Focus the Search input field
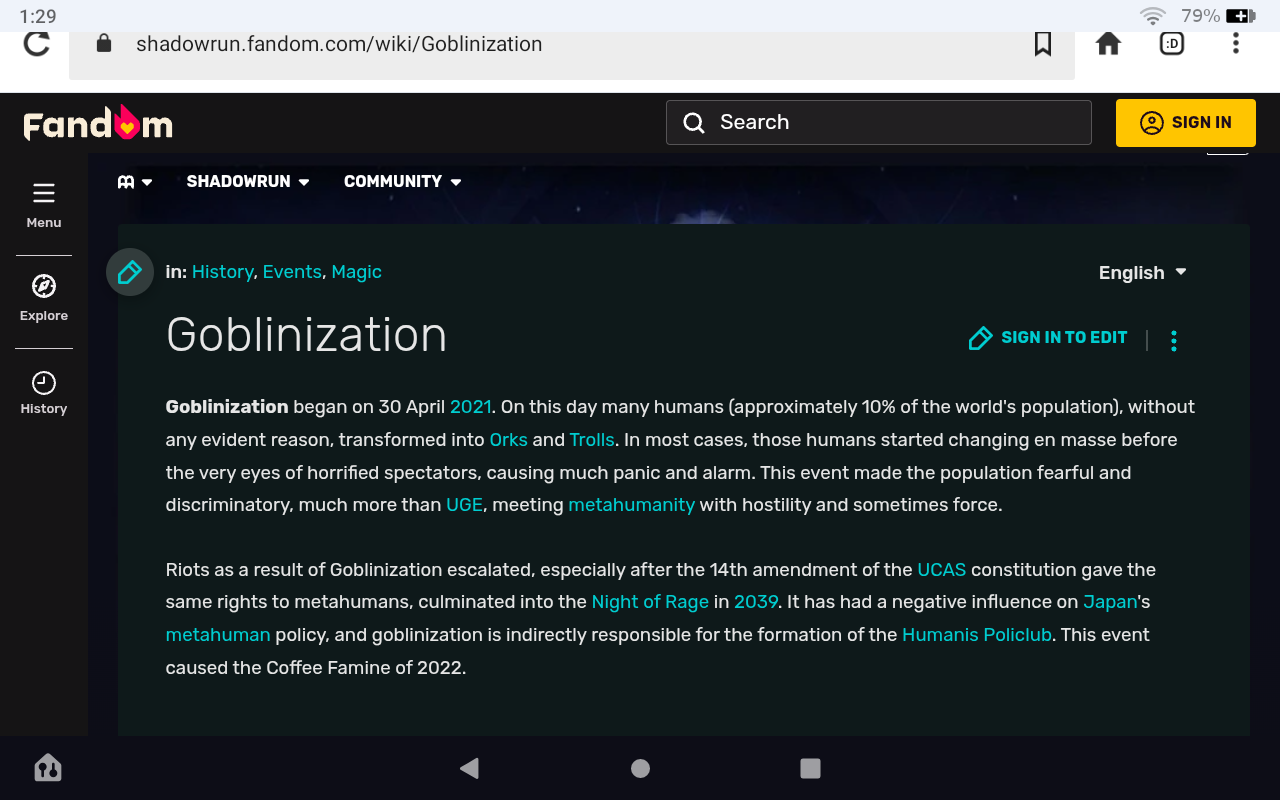Viewport: 1280px width, 800px height. (x=879, y=122)
